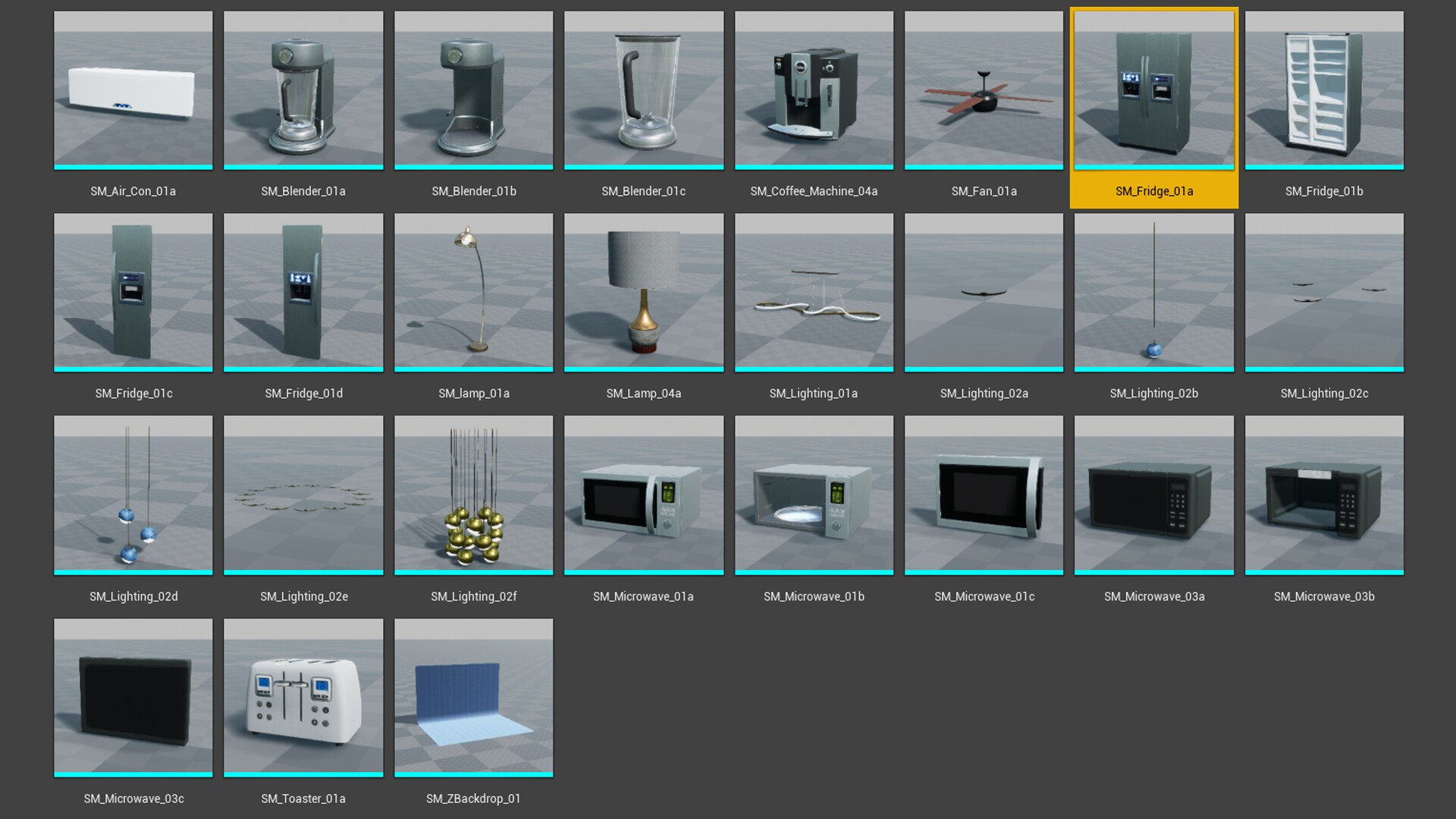Image resolution: width=1456 pixels, height=819 pixels.
Task: Click the SM_Toaster_01a name label
Action: 303,799
